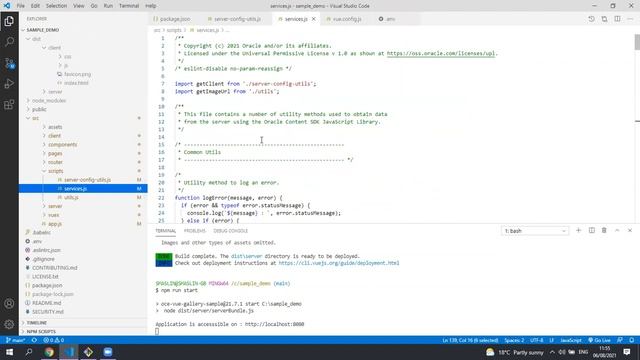
Task: Open the editor more actions menu
Action: pos(631,19)
